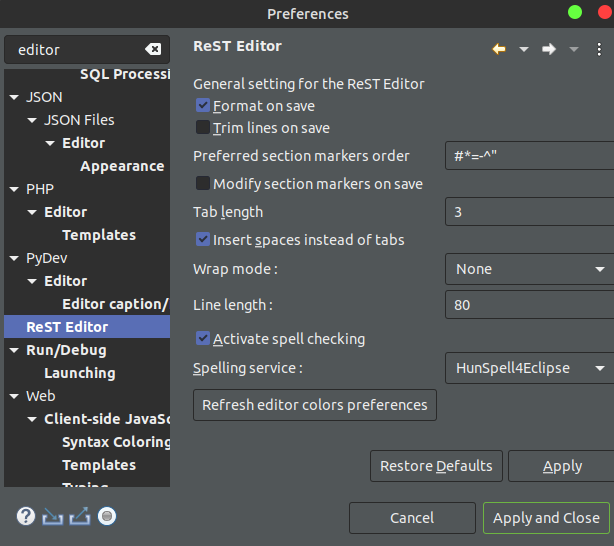
Task: Open the Help question mark icon
Action: point(26,516)
